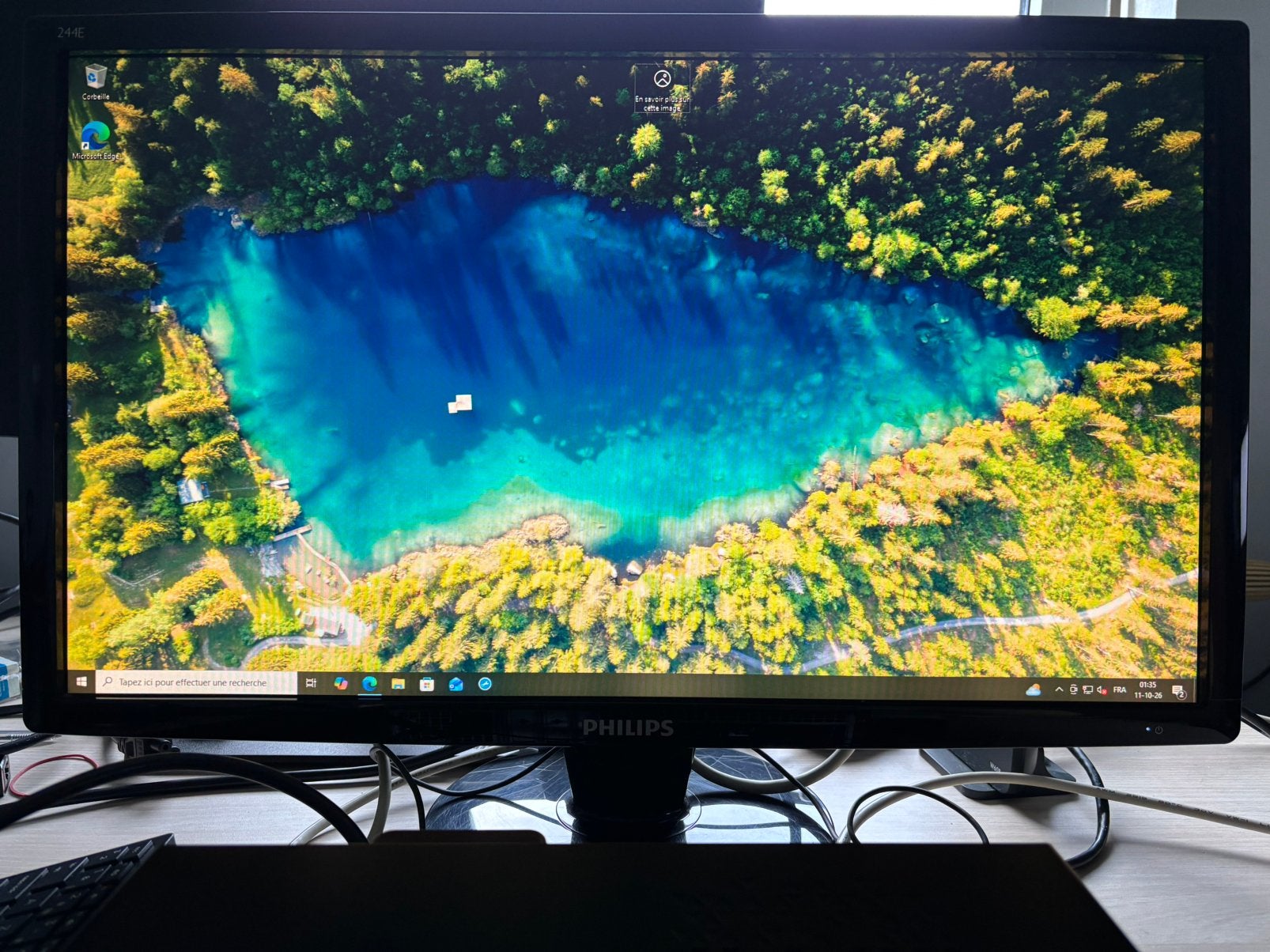This screenshot has width=1270, height=952.
Task: Expand the hidden system tray icons
Action: click(1059, 690)
